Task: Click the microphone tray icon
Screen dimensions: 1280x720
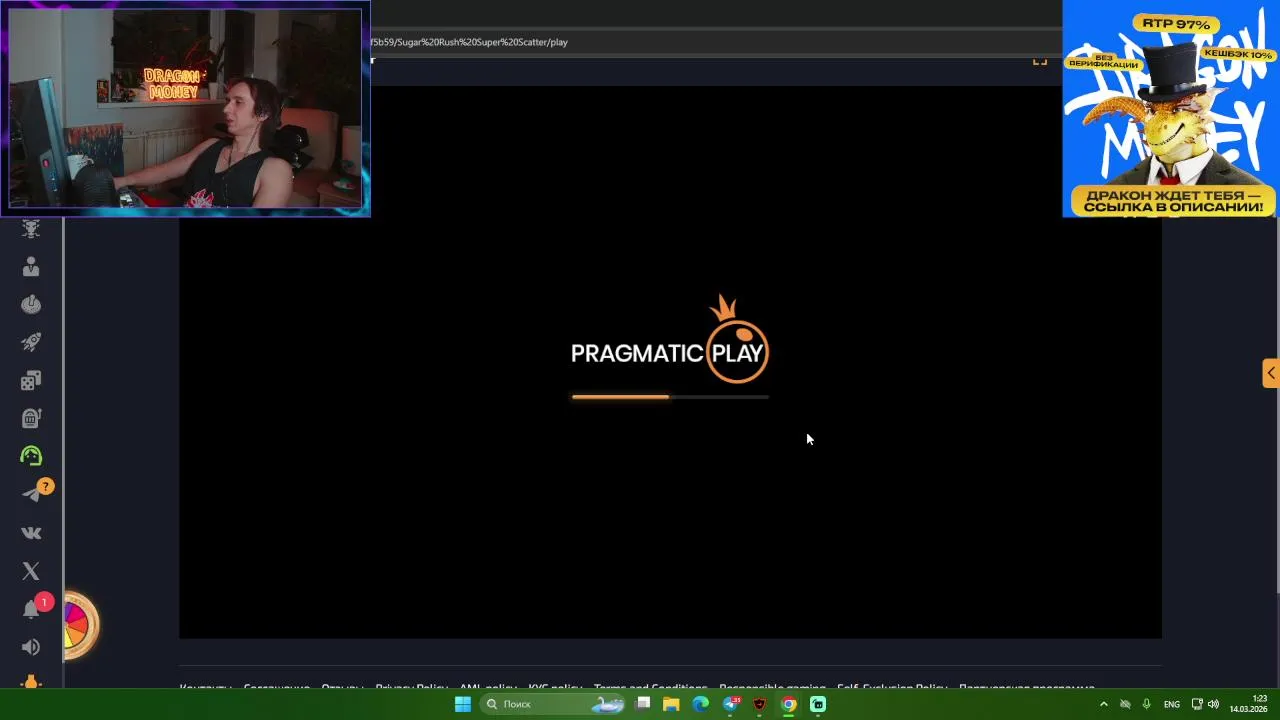Action: click(x=1147, y=704)
